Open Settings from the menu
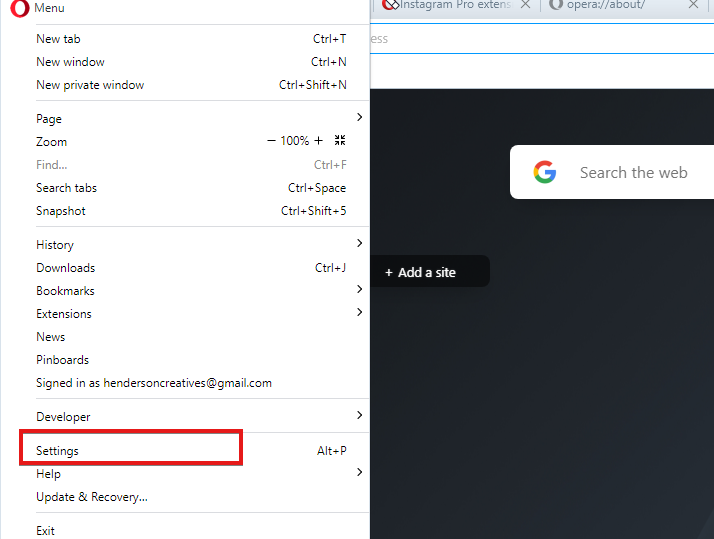Image resolution: width=714 pixels, height=539 pixels. click(191, 451)
